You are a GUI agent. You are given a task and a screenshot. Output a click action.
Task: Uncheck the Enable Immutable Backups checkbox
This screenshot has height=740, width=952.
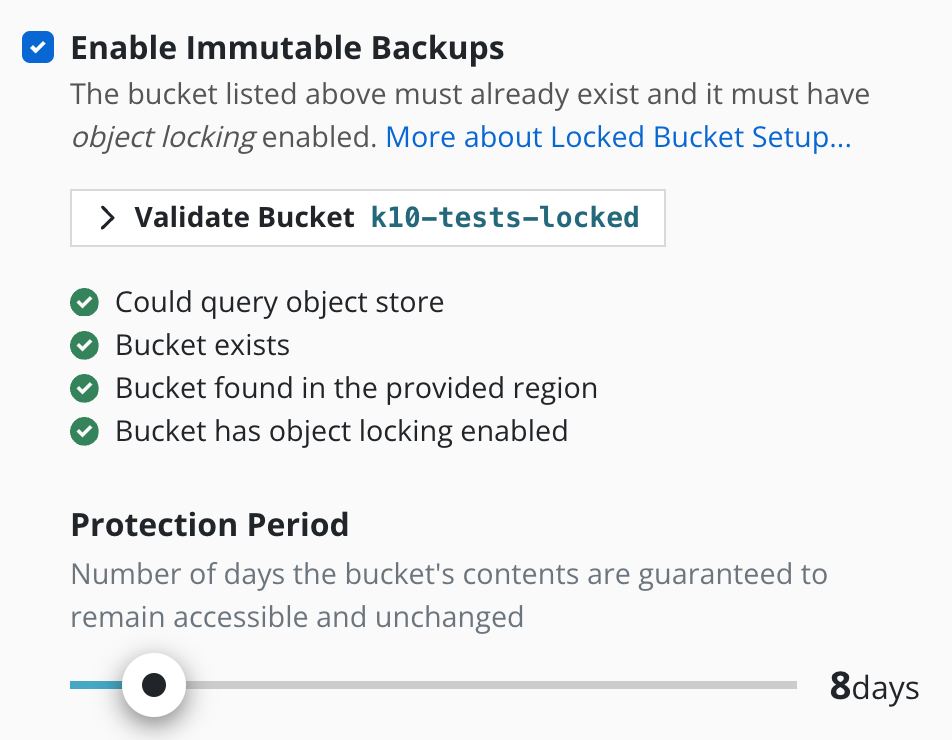pos(38,47)
